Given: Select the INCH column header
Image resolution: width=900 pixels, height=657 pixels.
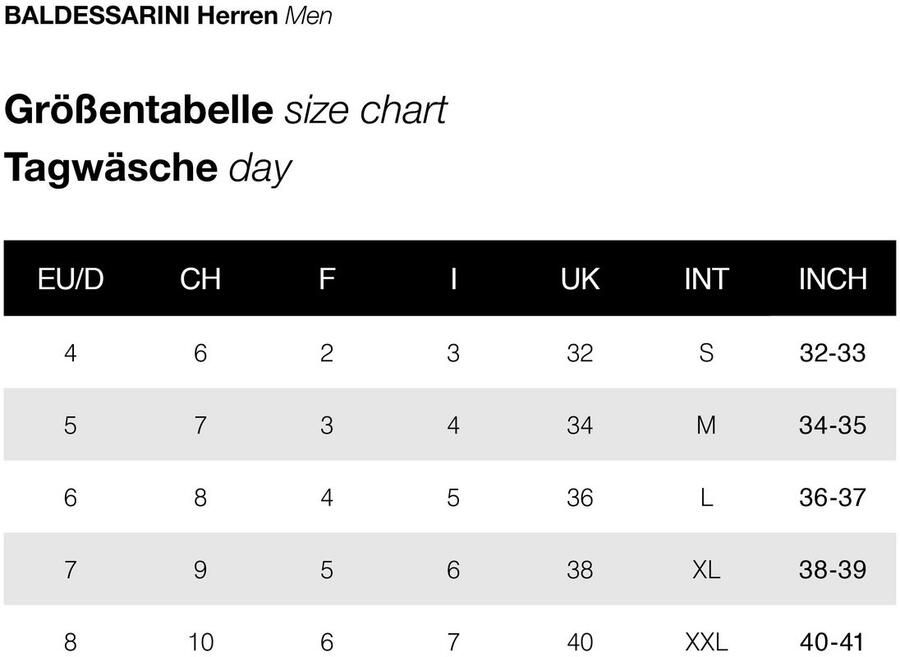Looking at the screenshot, I should (832, 279).
